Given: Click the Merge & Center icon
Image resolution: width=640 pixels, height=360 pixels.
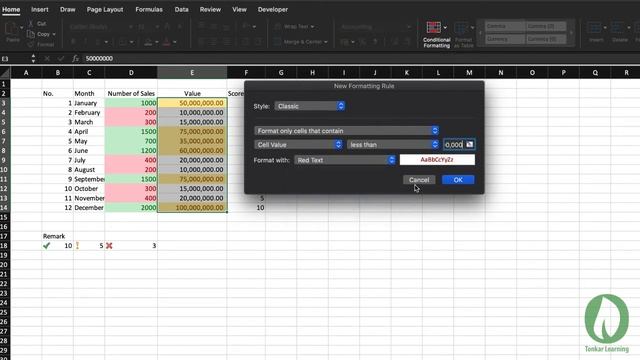Looking at the screenshot, I should pyautogui.click(x=278, y=42).
